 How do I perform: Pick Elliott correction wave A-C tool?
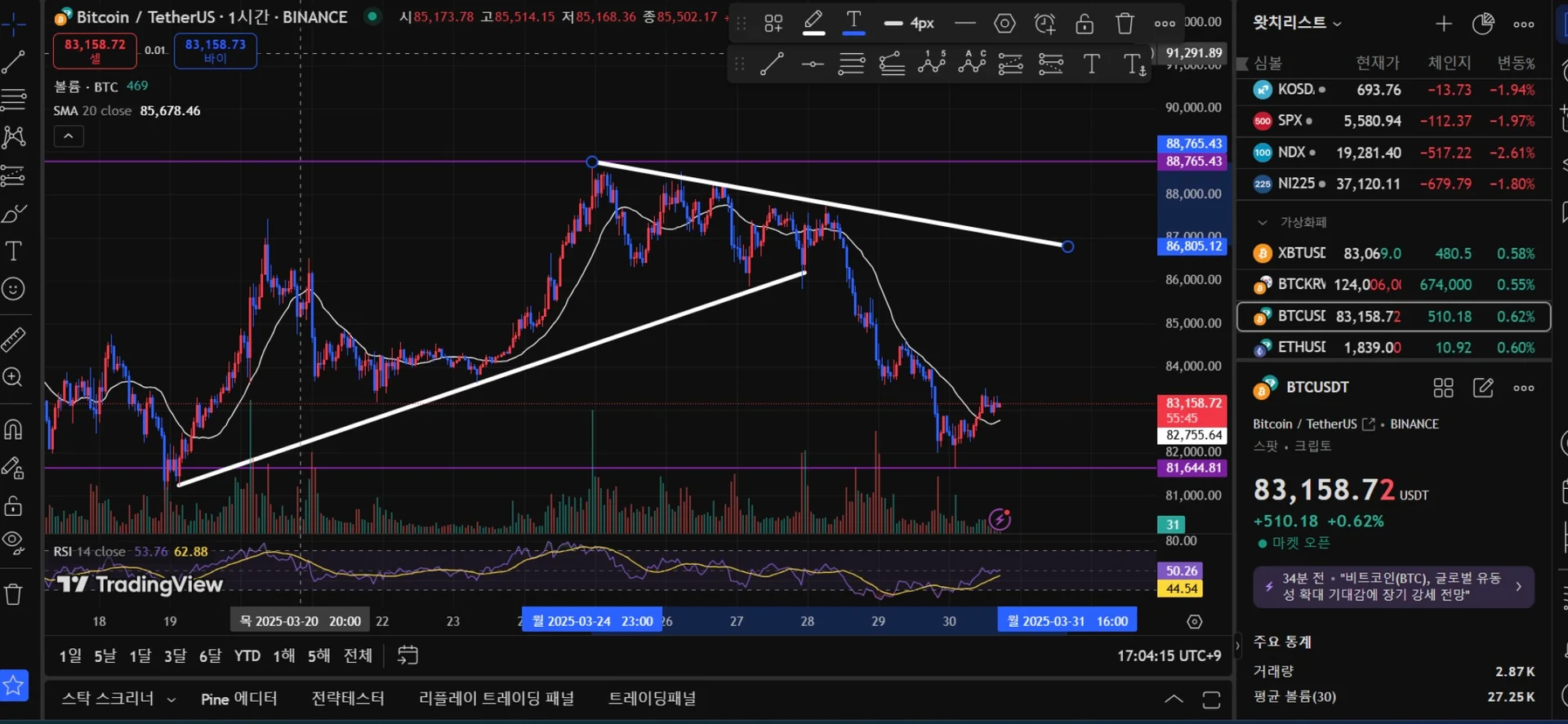pyautogui.click(x=972, y=63)
